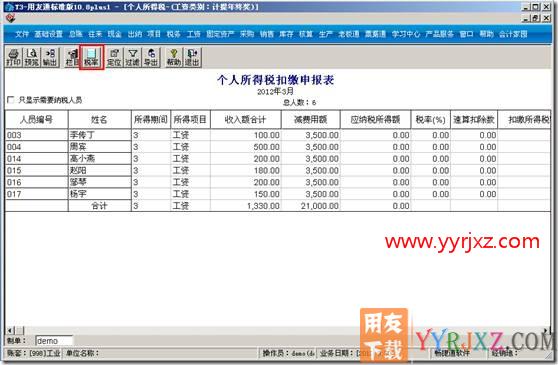Open the 窗口 menu

[467, 34]
